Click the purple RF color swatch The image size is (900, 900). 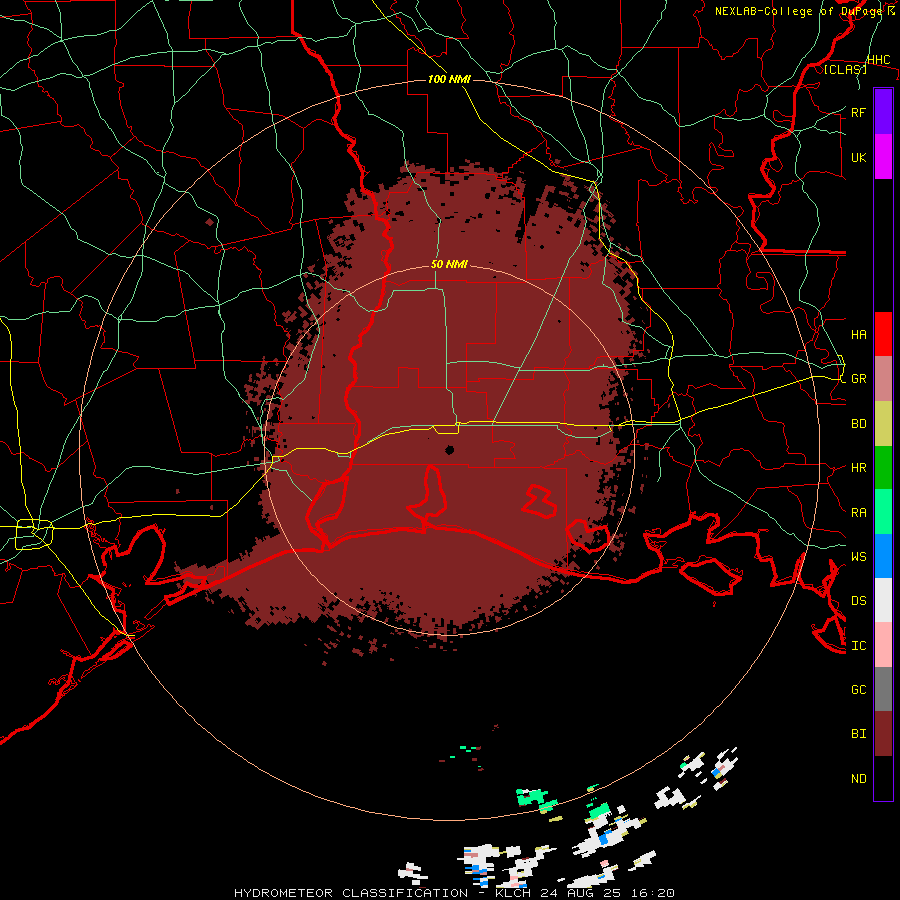pos(883,112)
